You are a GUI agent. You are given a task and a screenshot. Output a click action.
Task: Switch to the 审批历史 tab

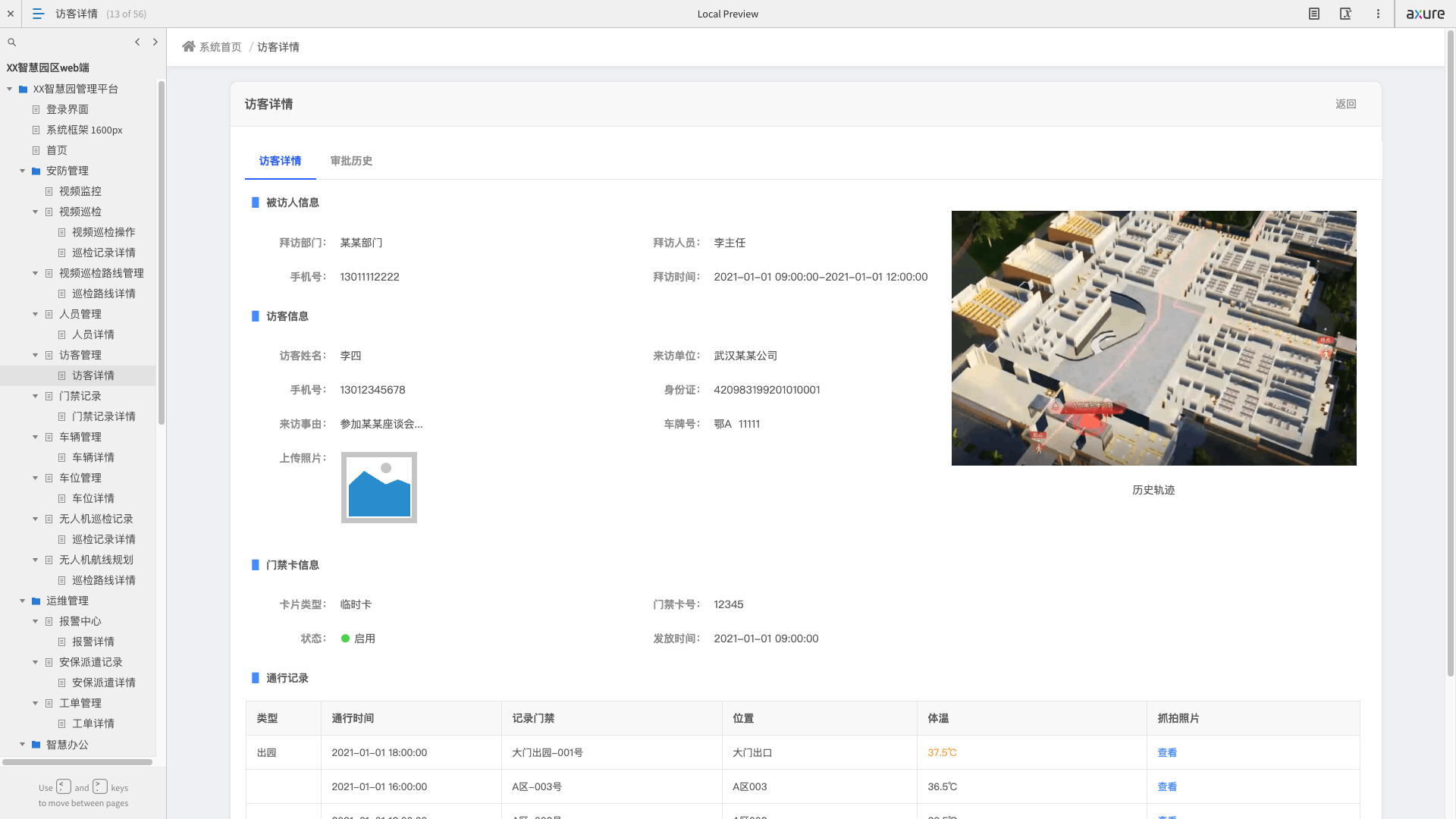pyautogui.click(x=351, y=161)
